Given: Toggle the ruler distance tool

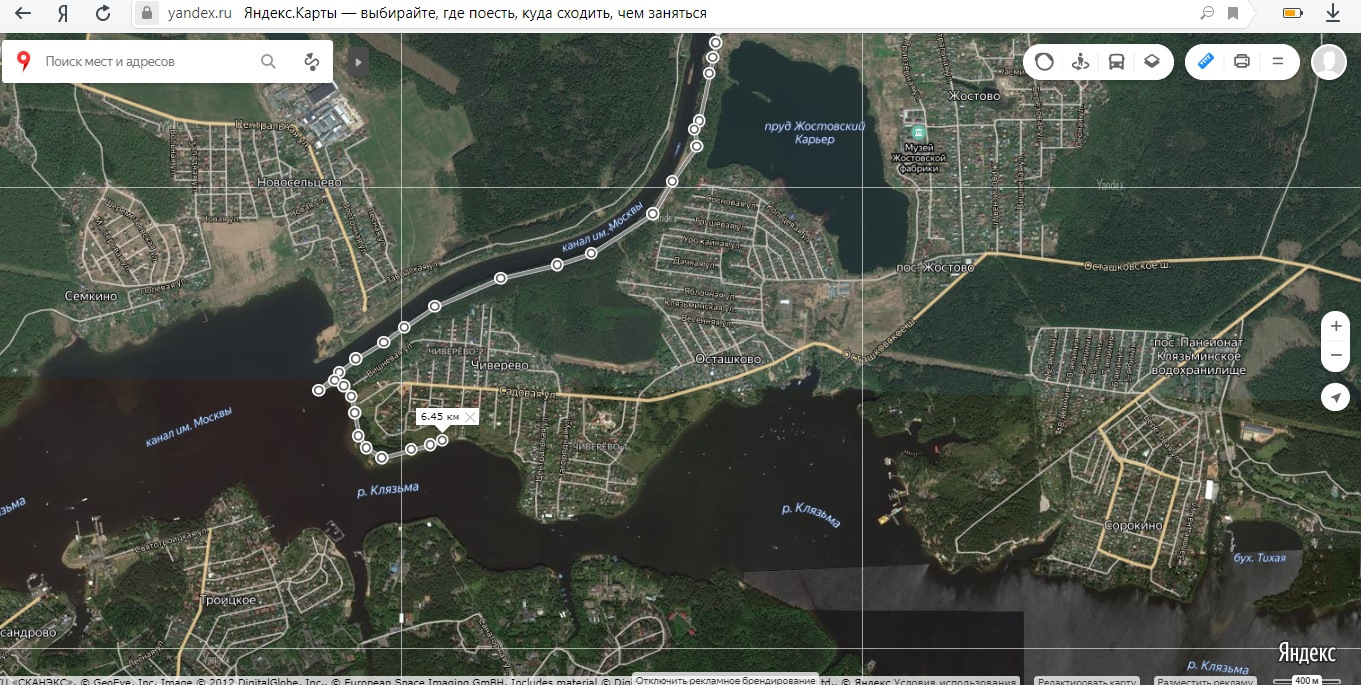Looking at the screenshot, I should tap(1205, 61).
